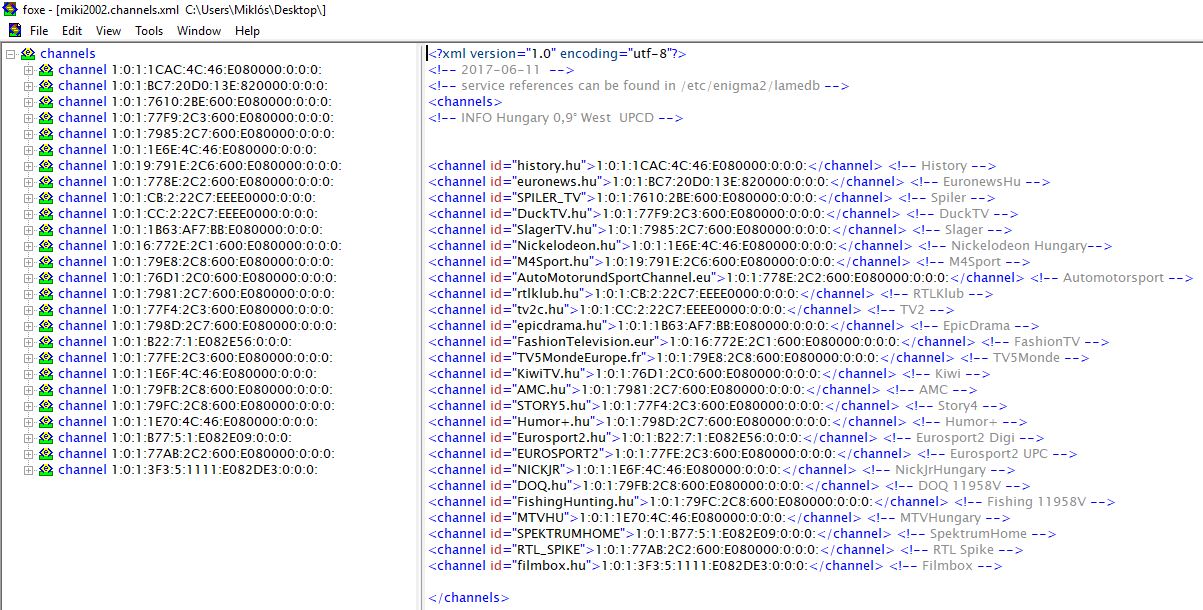
Task: Open the Help menu
Action: click(247, 31)
